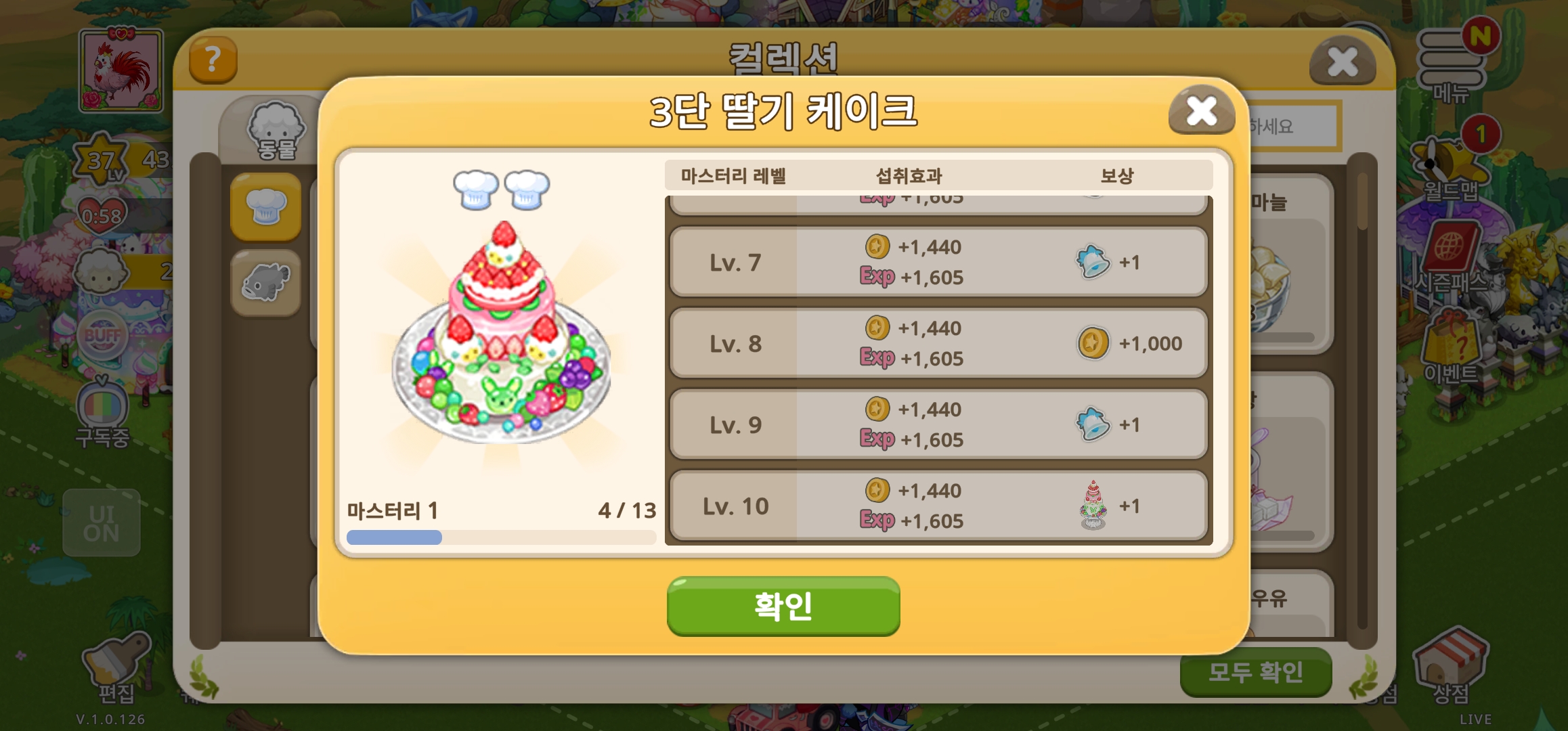
Task: Click the rooster profile avatar
Action: [121, 70]
